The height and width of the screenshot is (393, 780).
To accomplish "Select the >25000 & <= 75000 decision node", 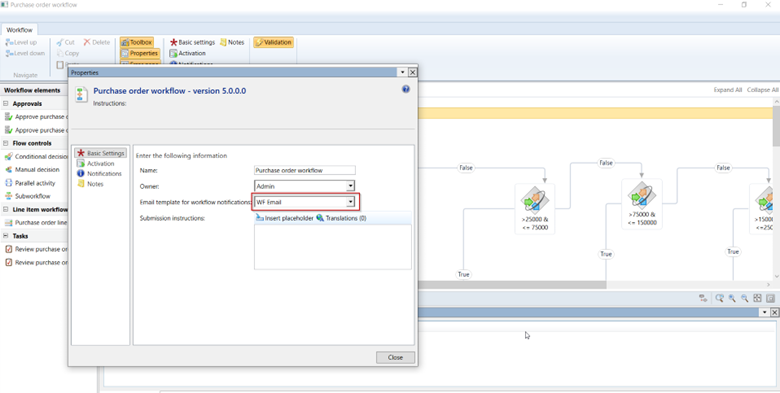I will coord(535,209).
